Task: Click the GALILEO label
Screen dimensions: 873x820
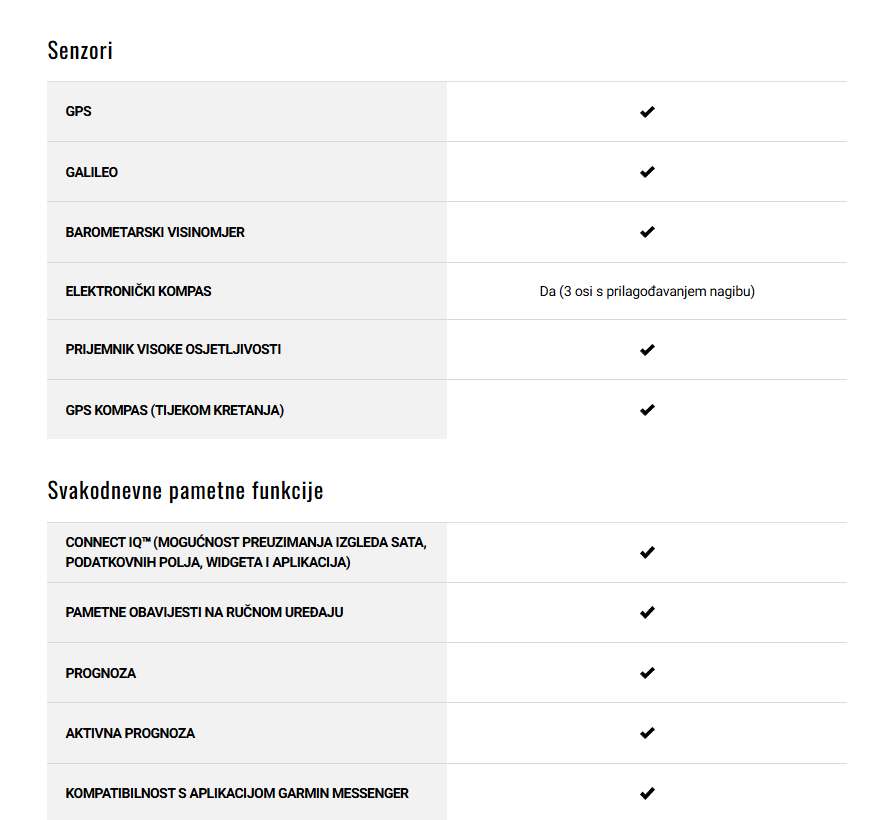Action: coord(92,172)
